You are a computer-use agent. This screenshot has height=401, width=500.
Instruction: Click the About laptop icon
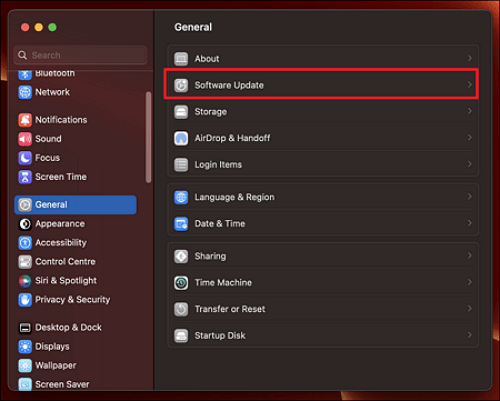pos(181,59)
